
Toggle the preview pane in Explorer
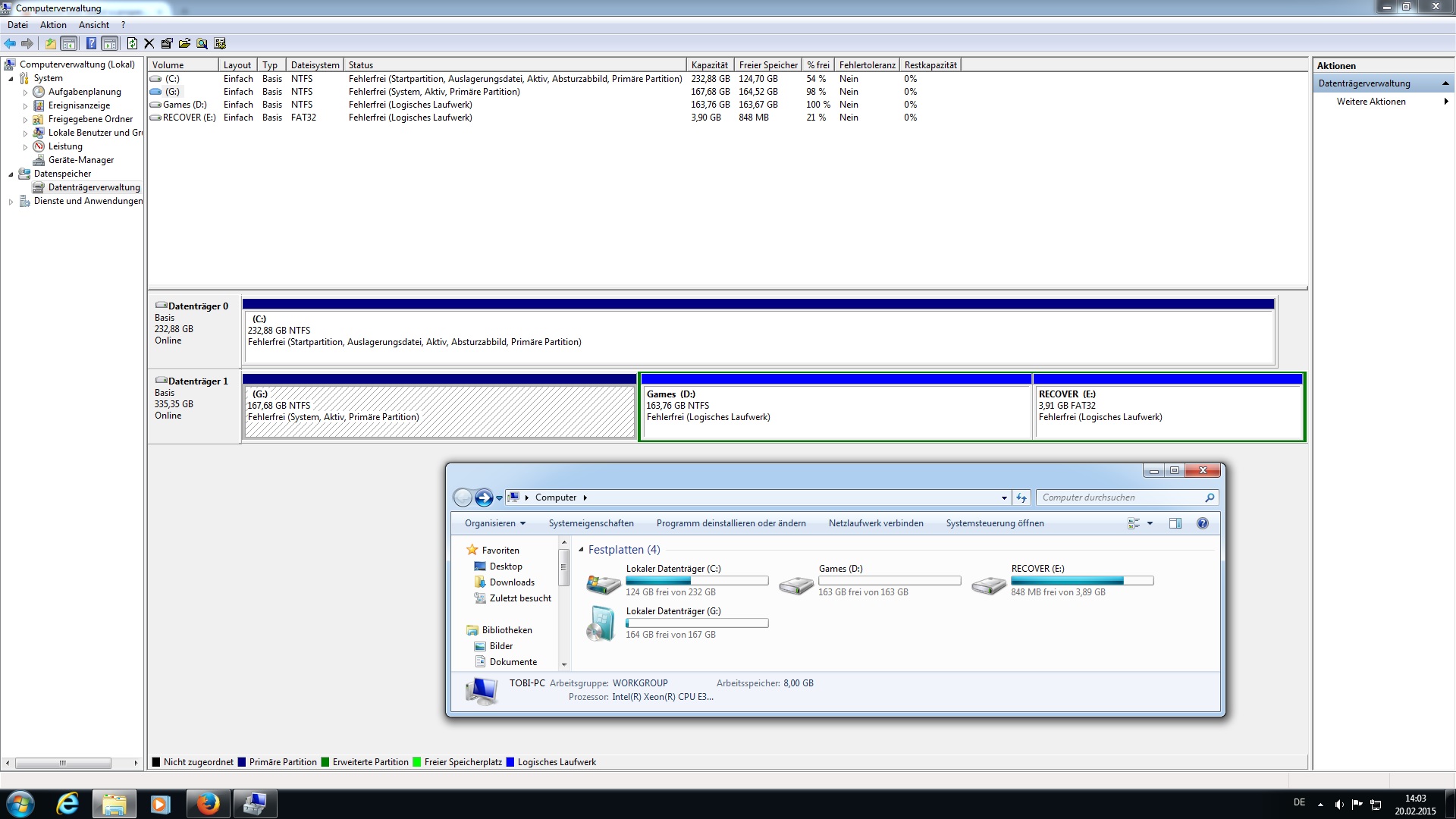[x=1175, y=523]
